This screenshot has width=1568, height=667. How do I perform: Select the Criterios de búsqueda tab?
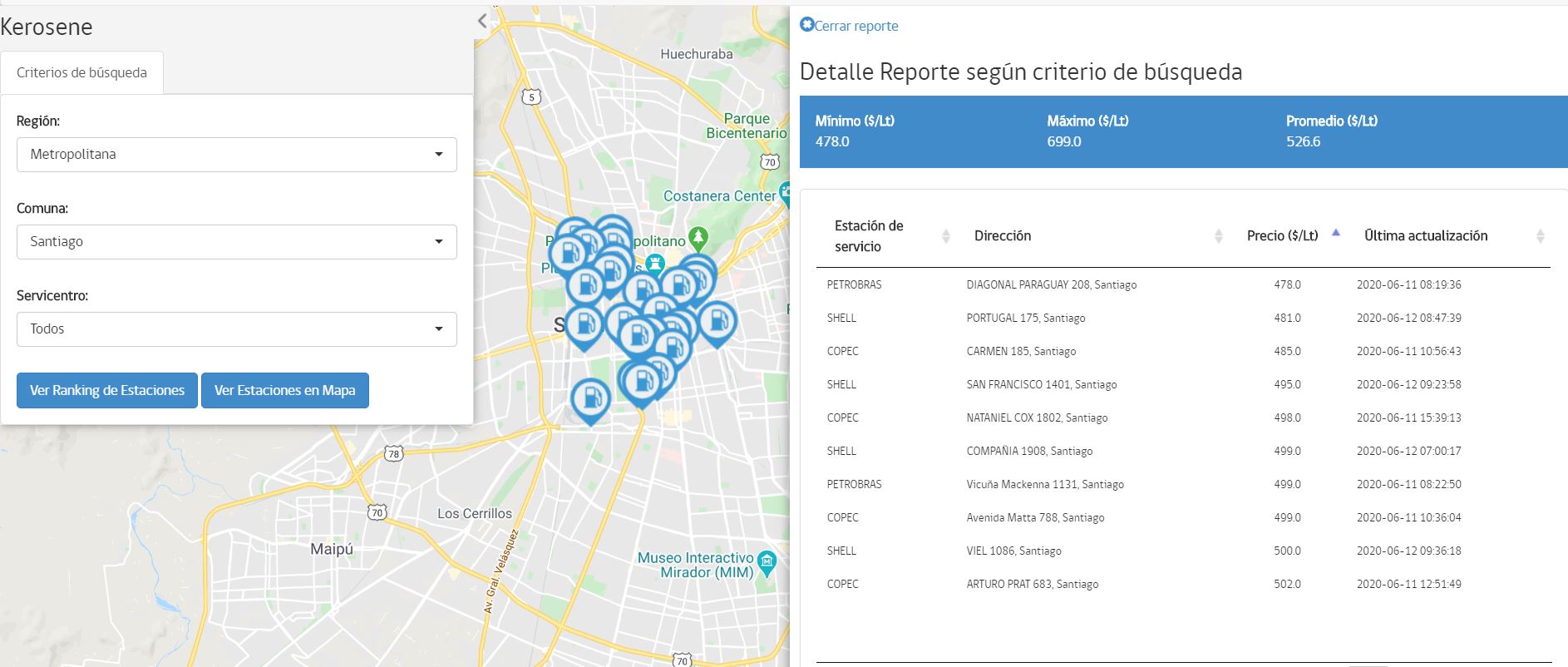(81, 73)
